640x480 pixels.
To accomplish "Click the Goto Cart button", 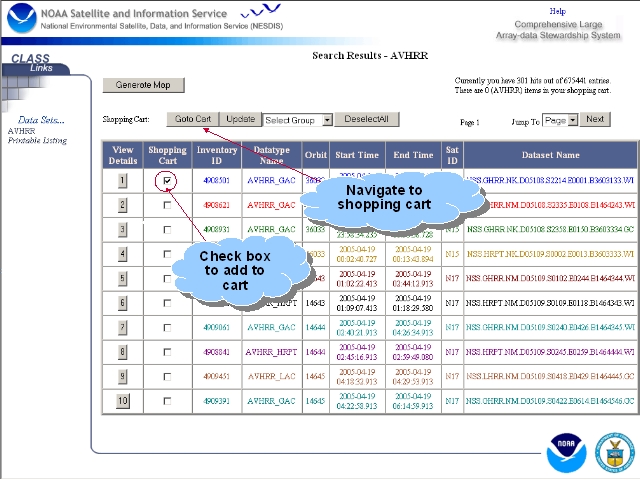I will (x=193, y=119).
